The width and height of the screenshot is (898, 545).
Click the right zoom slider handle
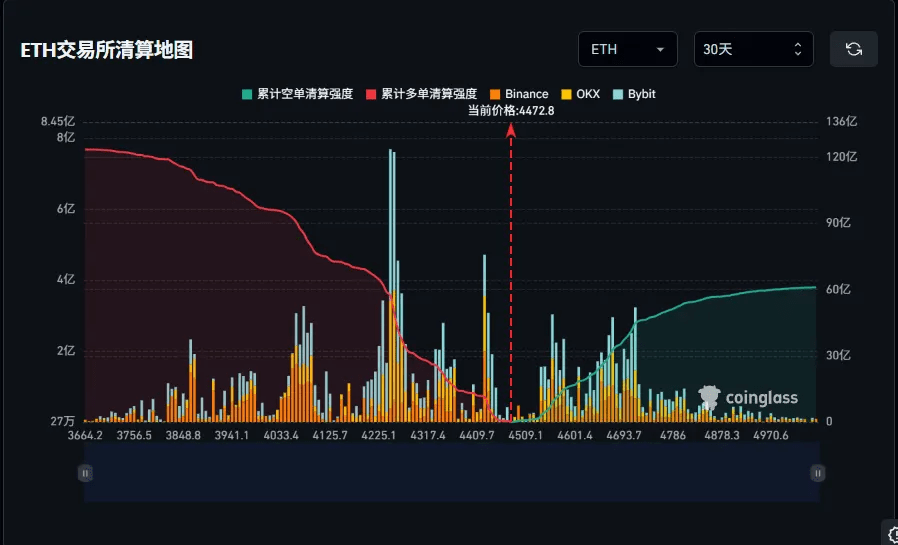point(818,473)
